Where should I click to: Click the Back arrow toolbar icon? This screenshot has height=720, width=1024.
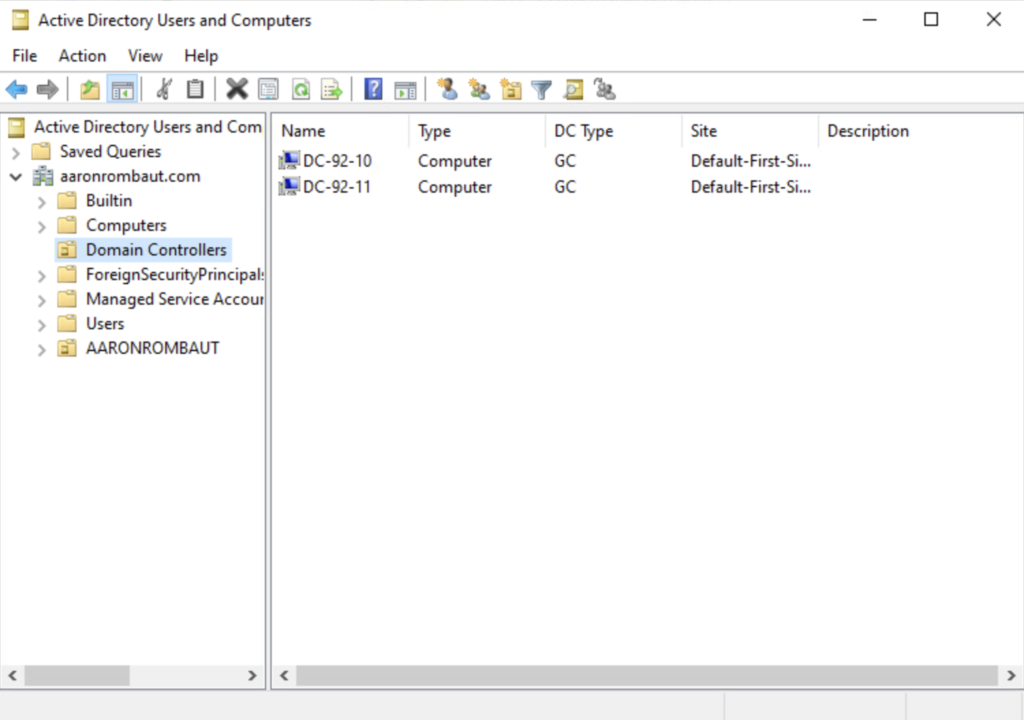click(17, 90)
